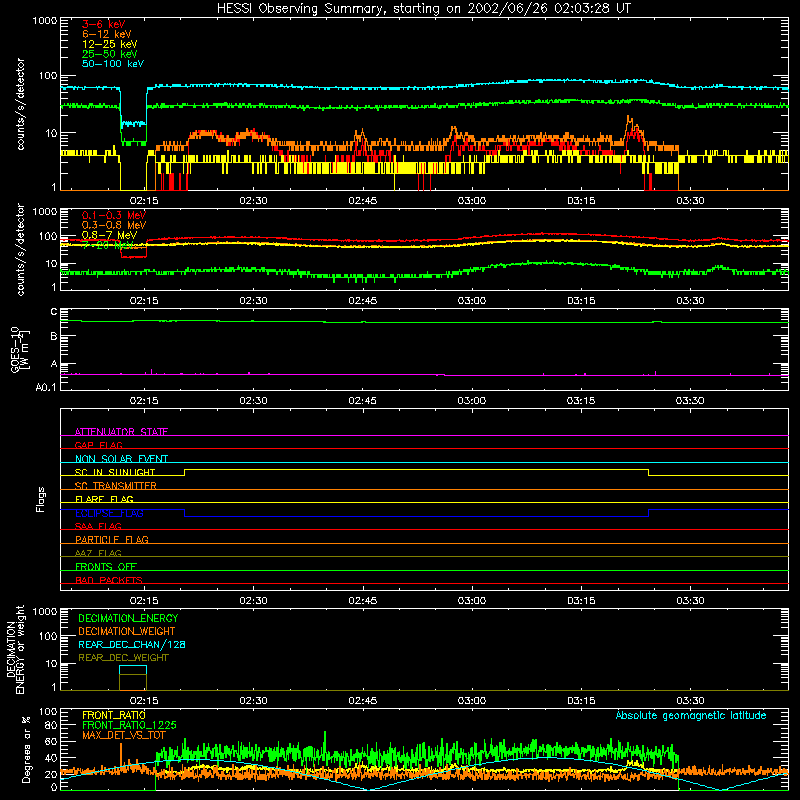Click the ATTENUATOR_STATE flag label
This screenshot has height=800, width=800.
[121, 432]
